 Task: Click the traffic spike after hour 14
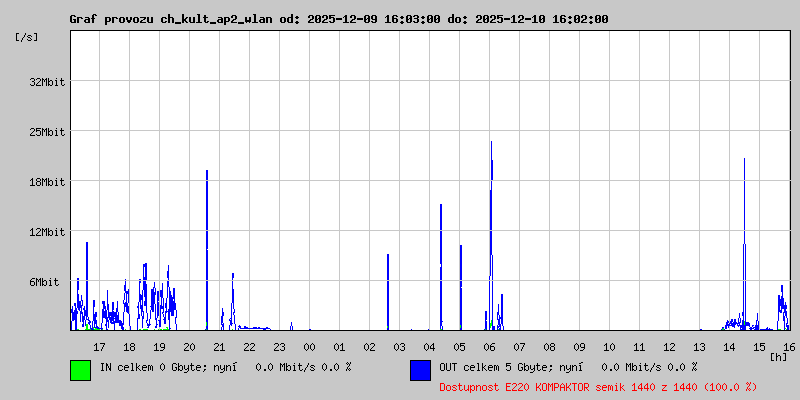(x=744, y=244)
